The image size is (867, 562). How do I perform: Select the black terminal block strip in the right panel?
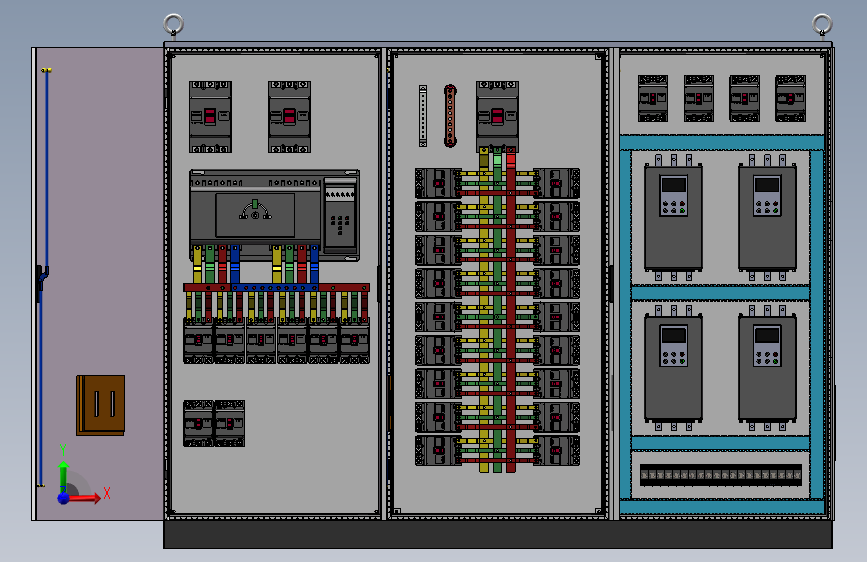pyautogui.click(x=721, y=475)
